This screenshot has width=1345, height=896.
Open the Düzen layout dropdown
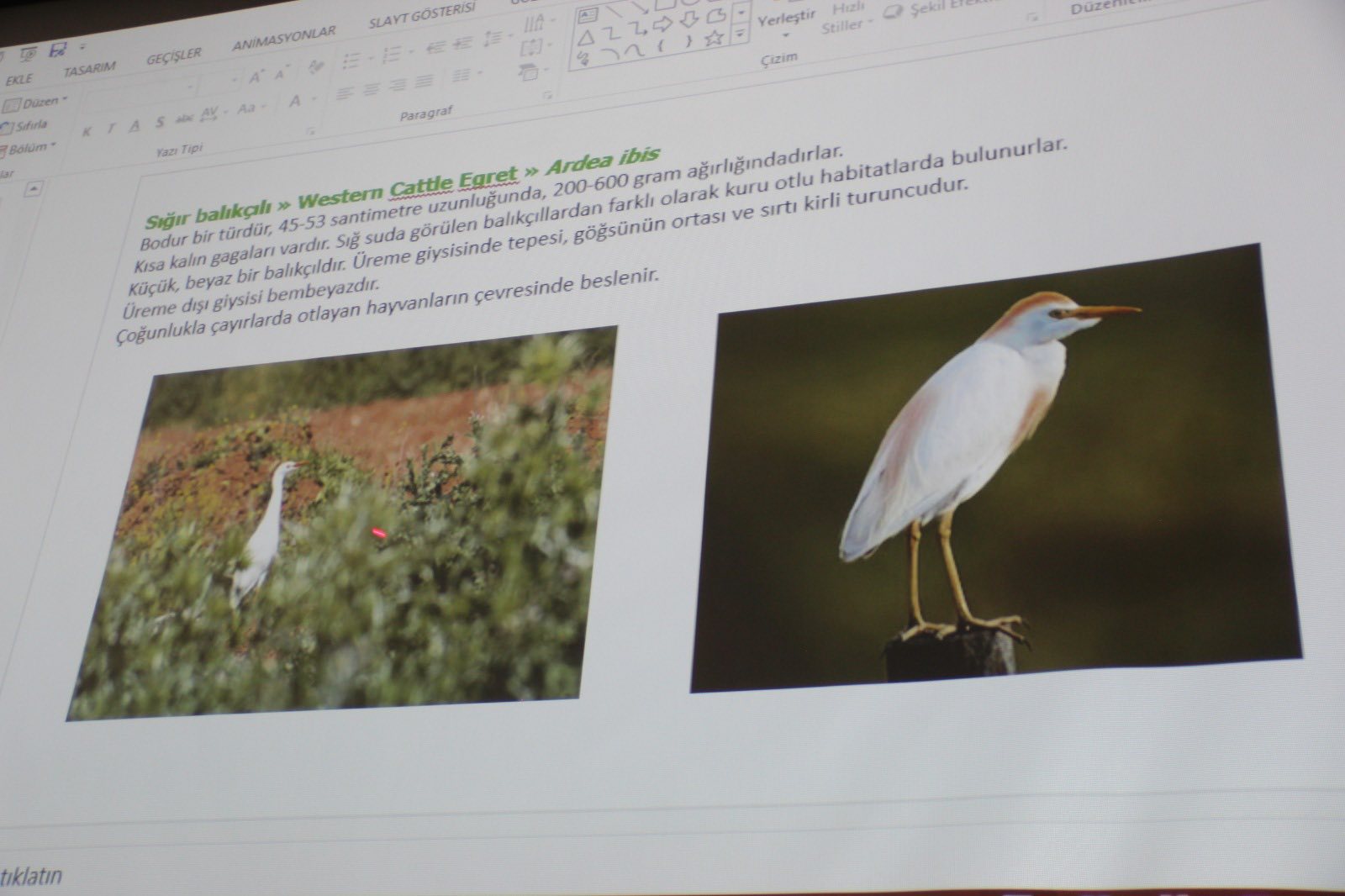click(x=36, y=103)
